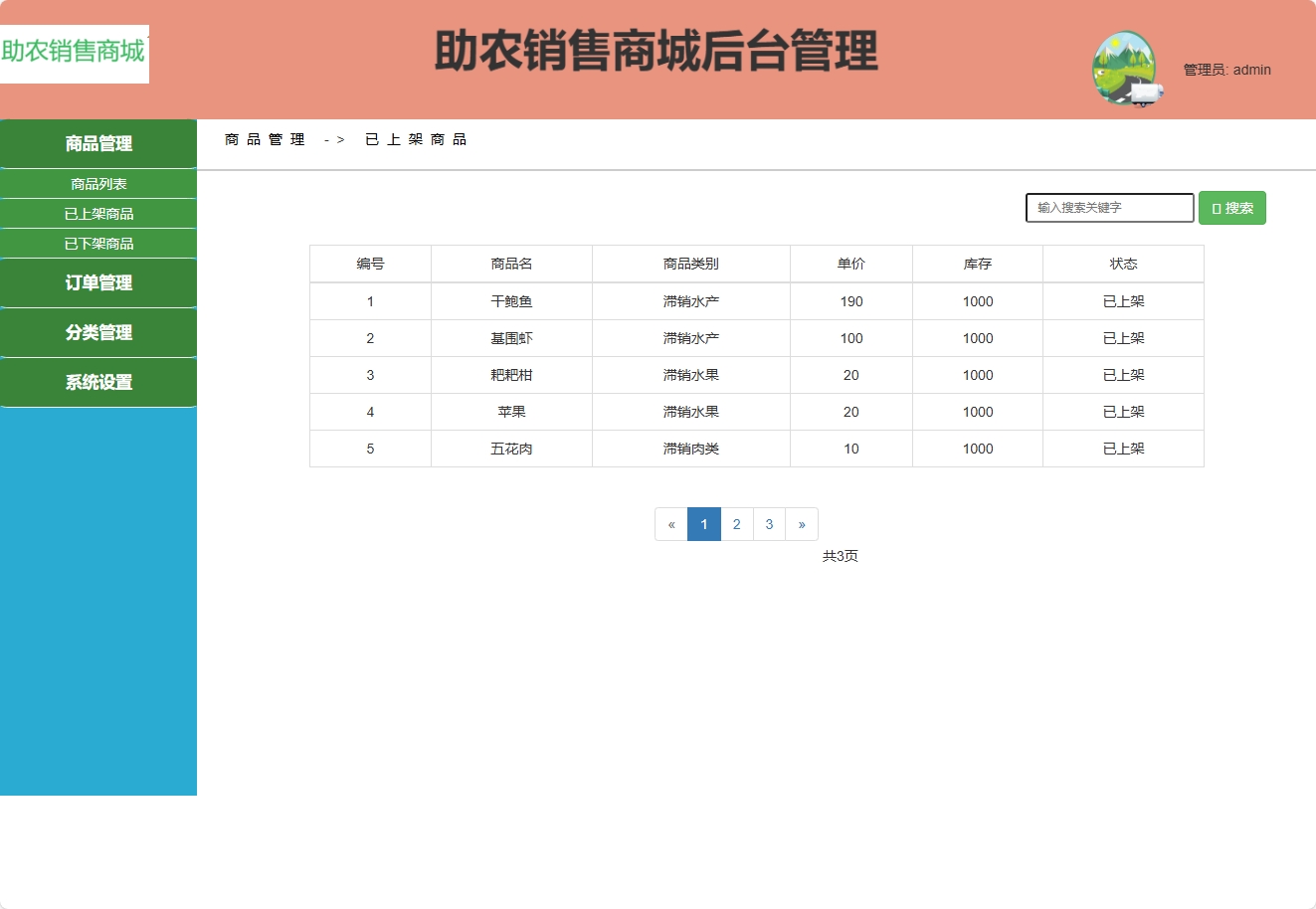This screenshot has height=909, width=1316.
Task: Open the 商品管理 sidebar section
Action: [98, 143]
